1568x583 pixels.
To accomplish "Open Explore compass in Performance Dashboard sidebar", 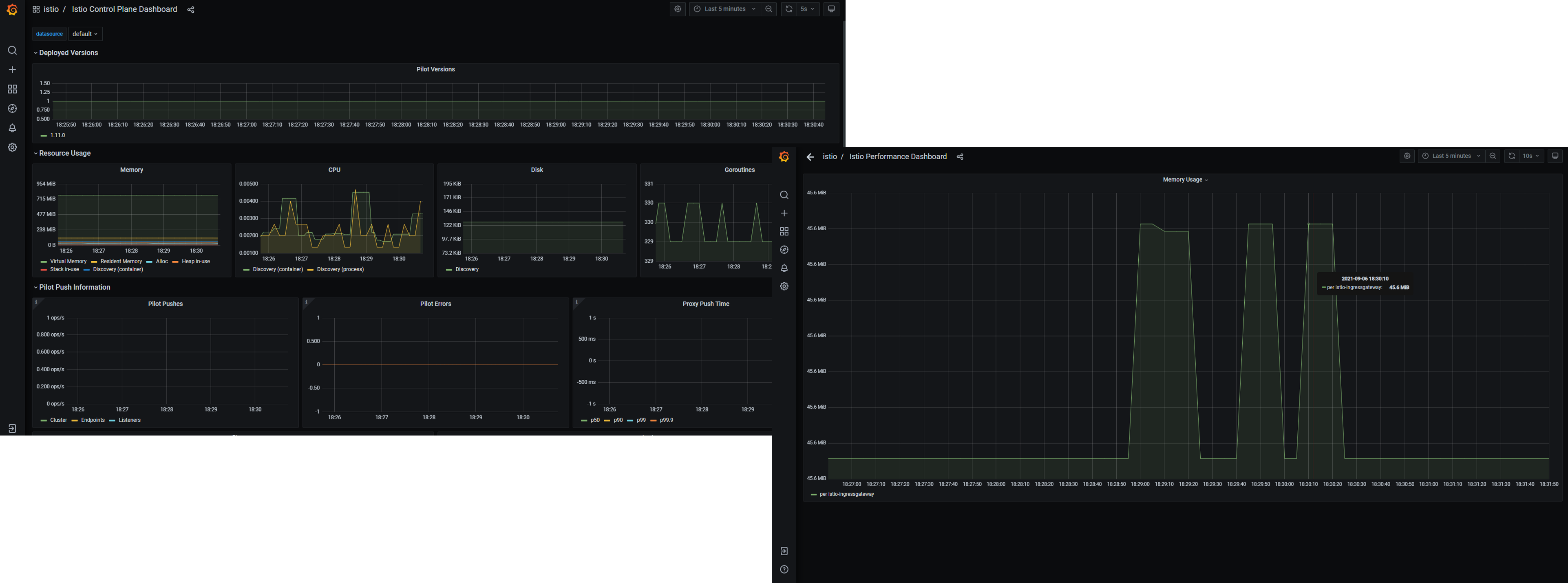I will point(784,250).
